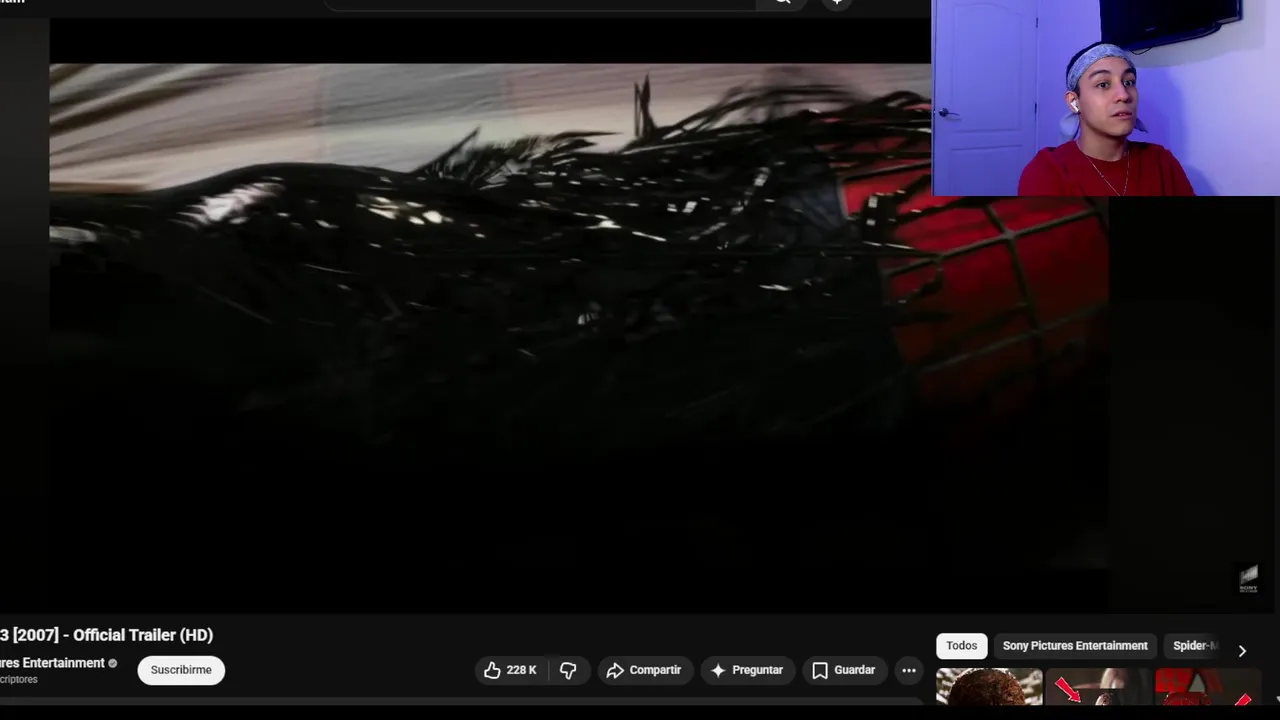Screen dimensions: 1280x720
Task: Click the Sony watermark in the video corner
Action: 1248,579
